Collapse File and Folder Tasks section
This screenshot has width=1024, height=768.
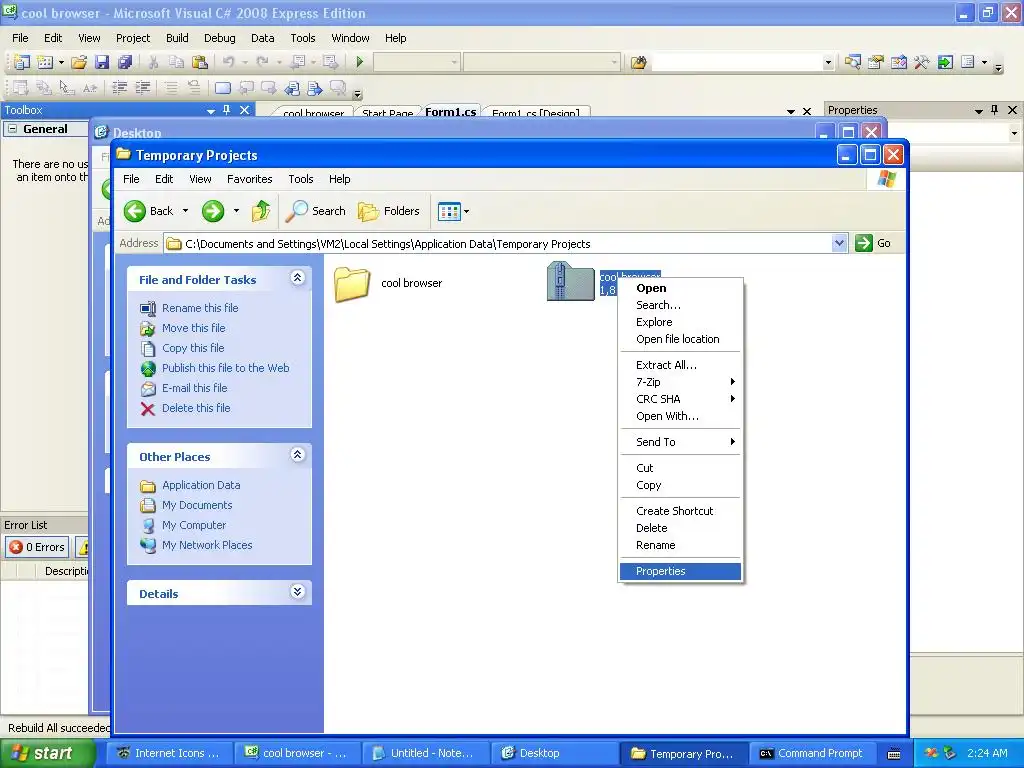click(x=297, y=278)
